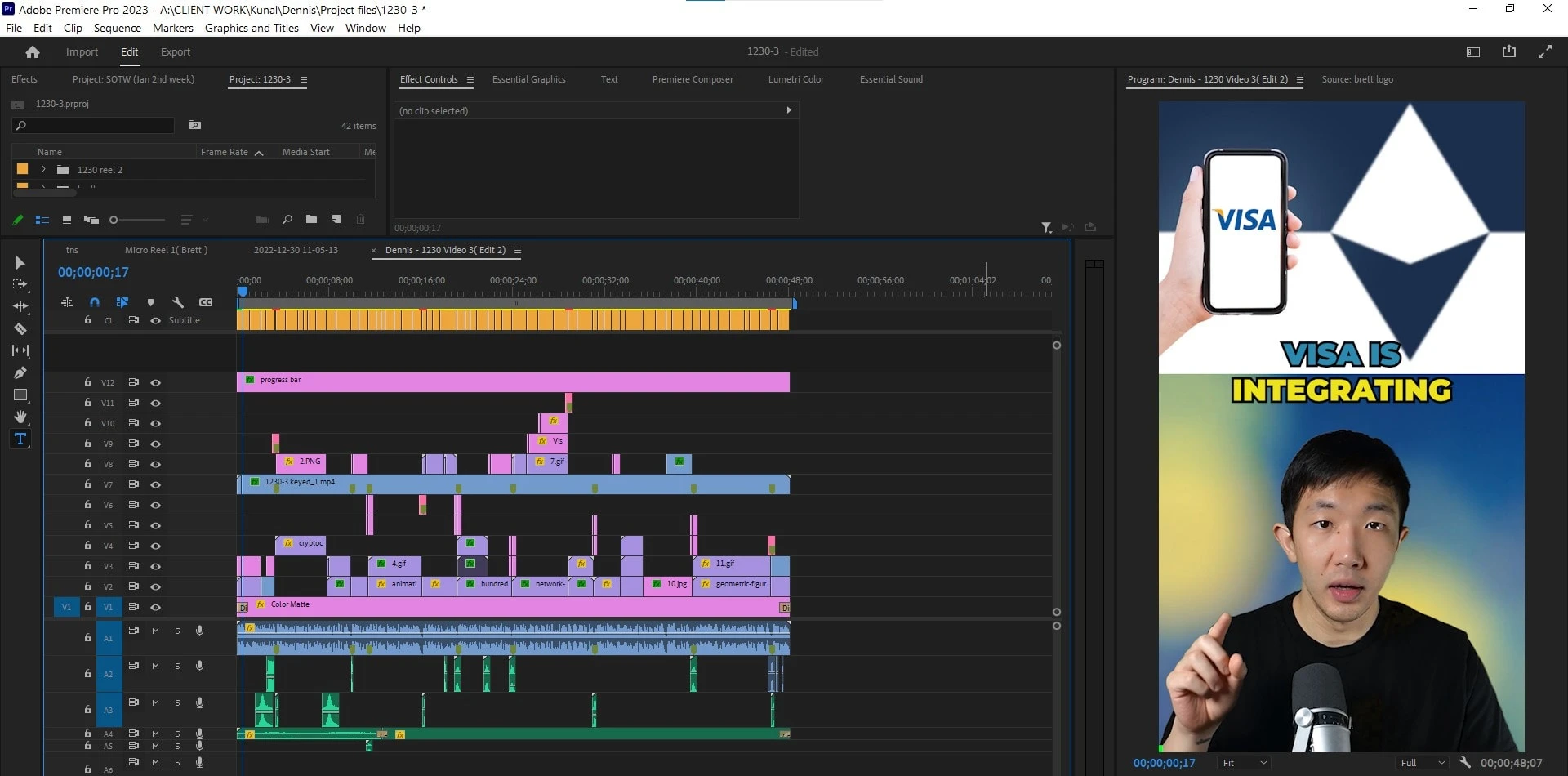Select the Ripple Edit tool

point(20,306)
